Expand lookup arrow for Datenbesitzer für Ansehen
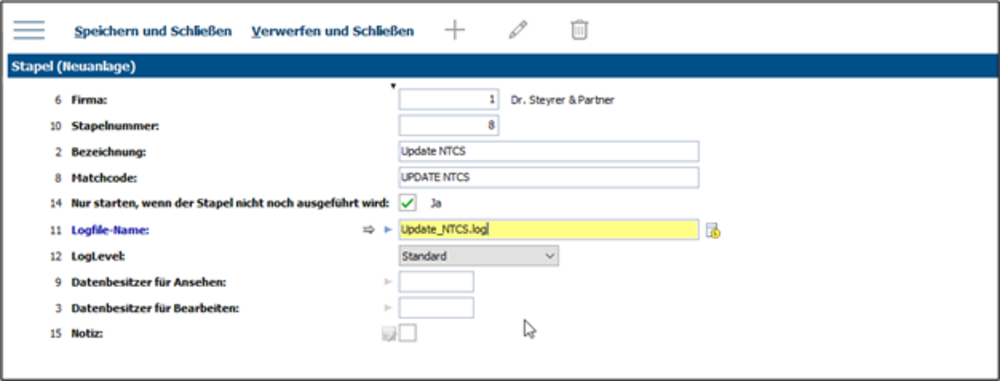 (x=387, y=281)
